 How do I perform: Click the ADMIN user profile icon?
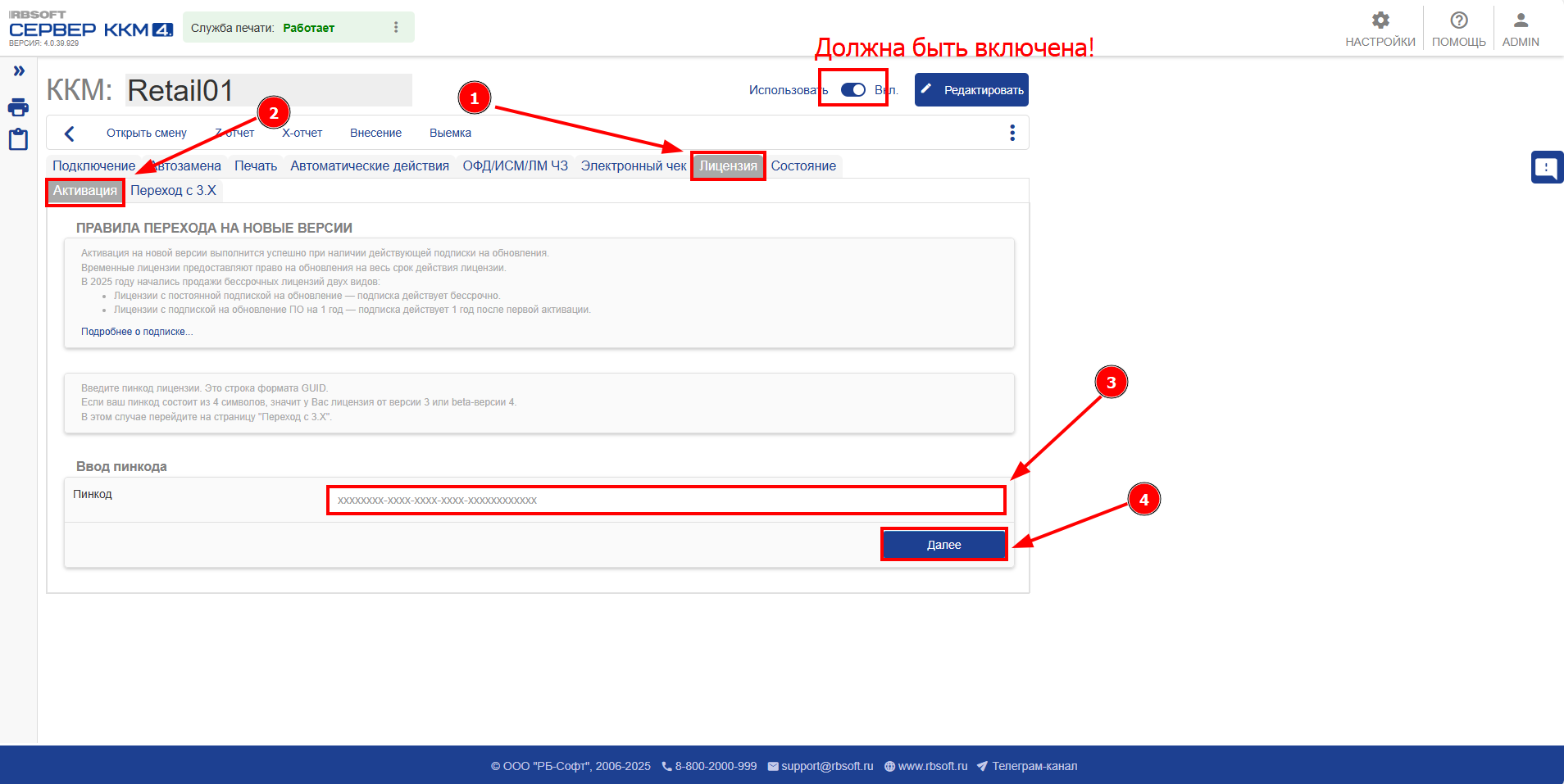(x=1521, y=21)
